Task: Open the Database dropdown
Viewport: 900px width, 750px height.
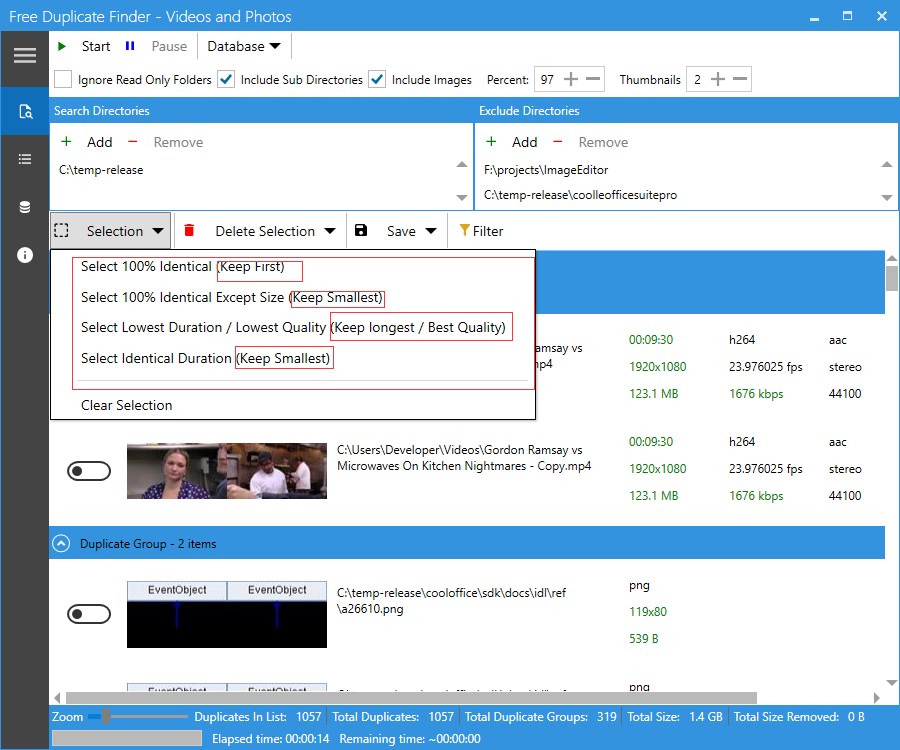Action: pos(244,46)
